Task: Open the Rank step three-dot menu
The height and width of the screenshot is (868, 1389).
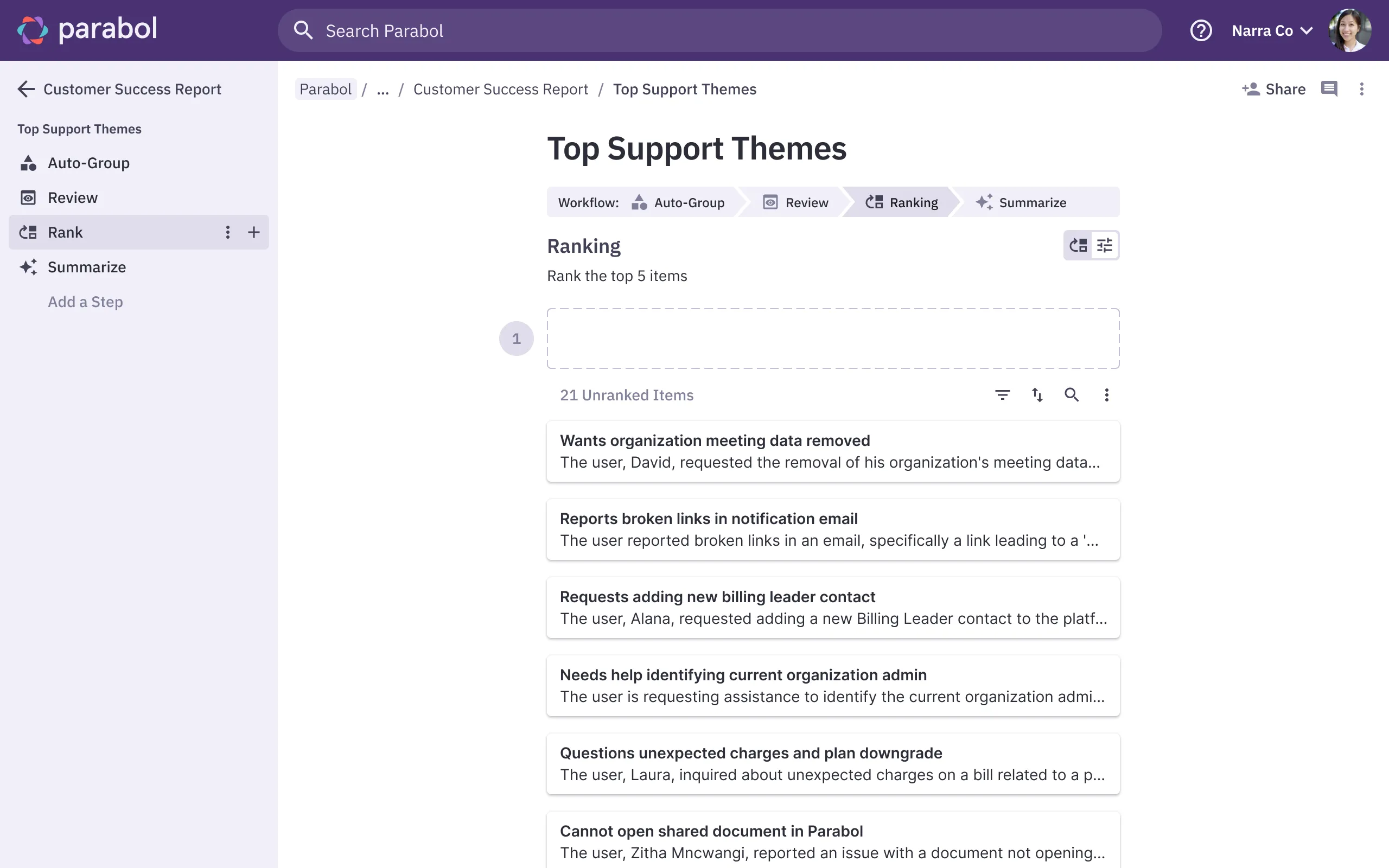Action: click(x=228, y=232)
